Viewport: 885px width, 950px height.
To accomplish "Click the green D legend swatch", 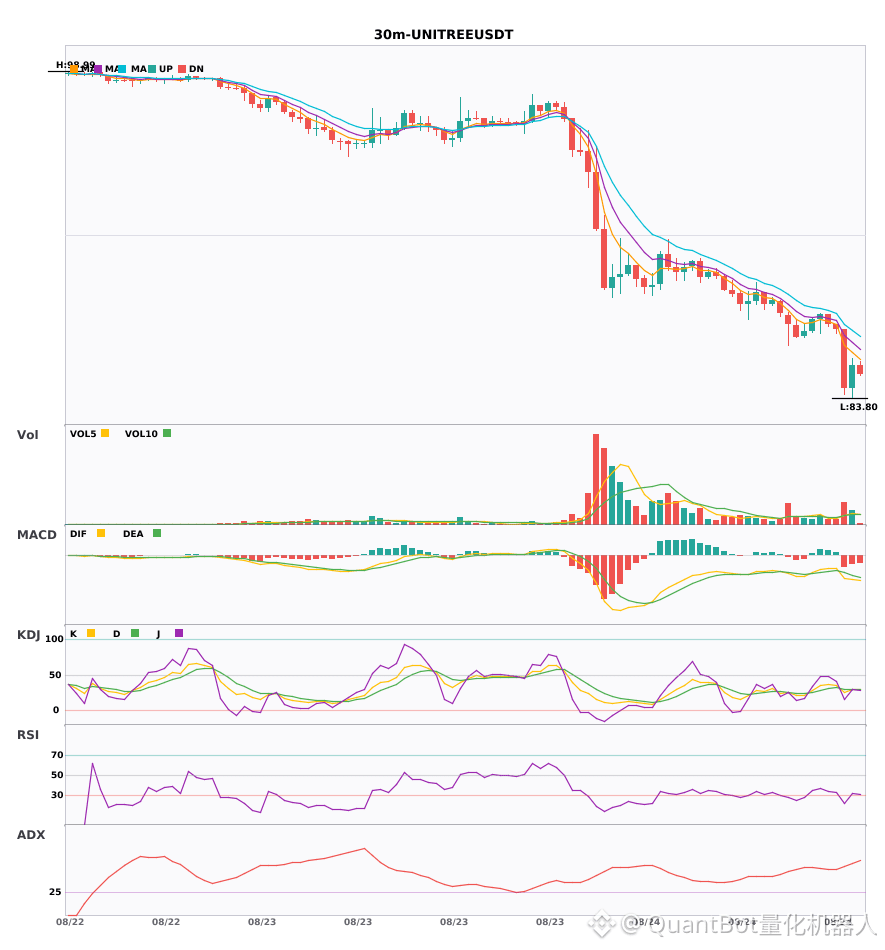I will [x=135, y=633].
